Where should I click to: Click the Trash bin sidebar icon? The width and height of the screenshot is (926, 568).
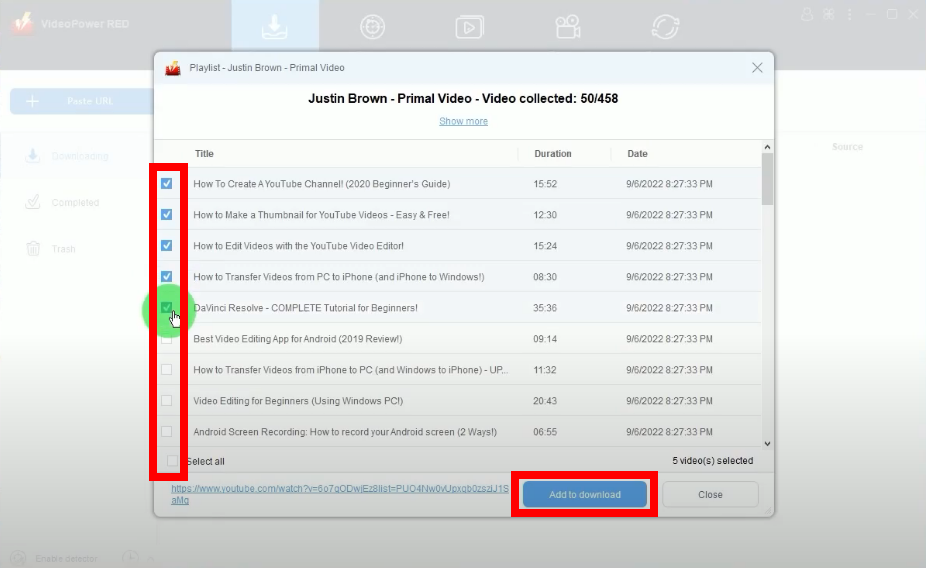coord(33,249)
